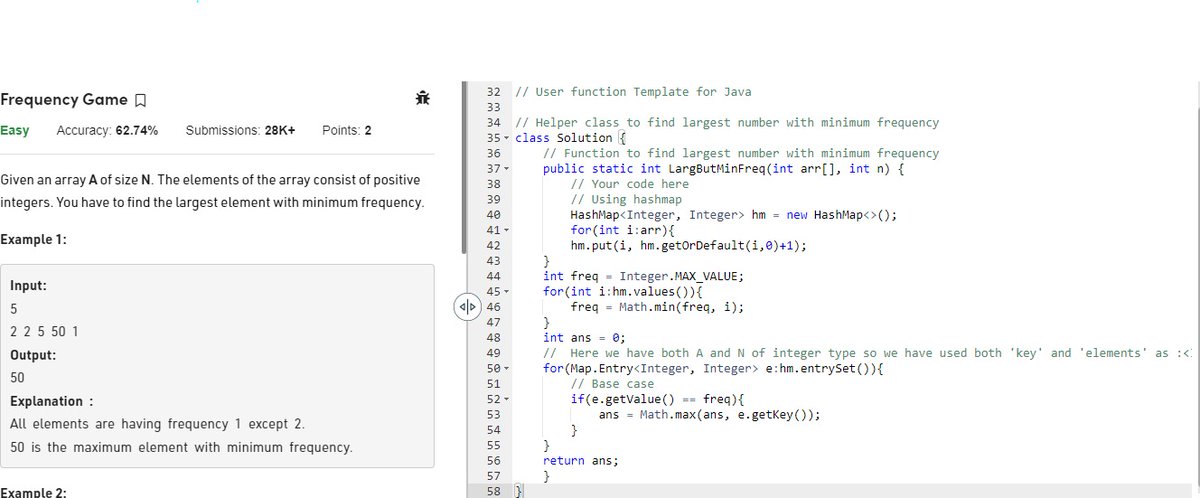
Task: Click the '// Using hashmap' comment
Action: [x=626, y=200]
